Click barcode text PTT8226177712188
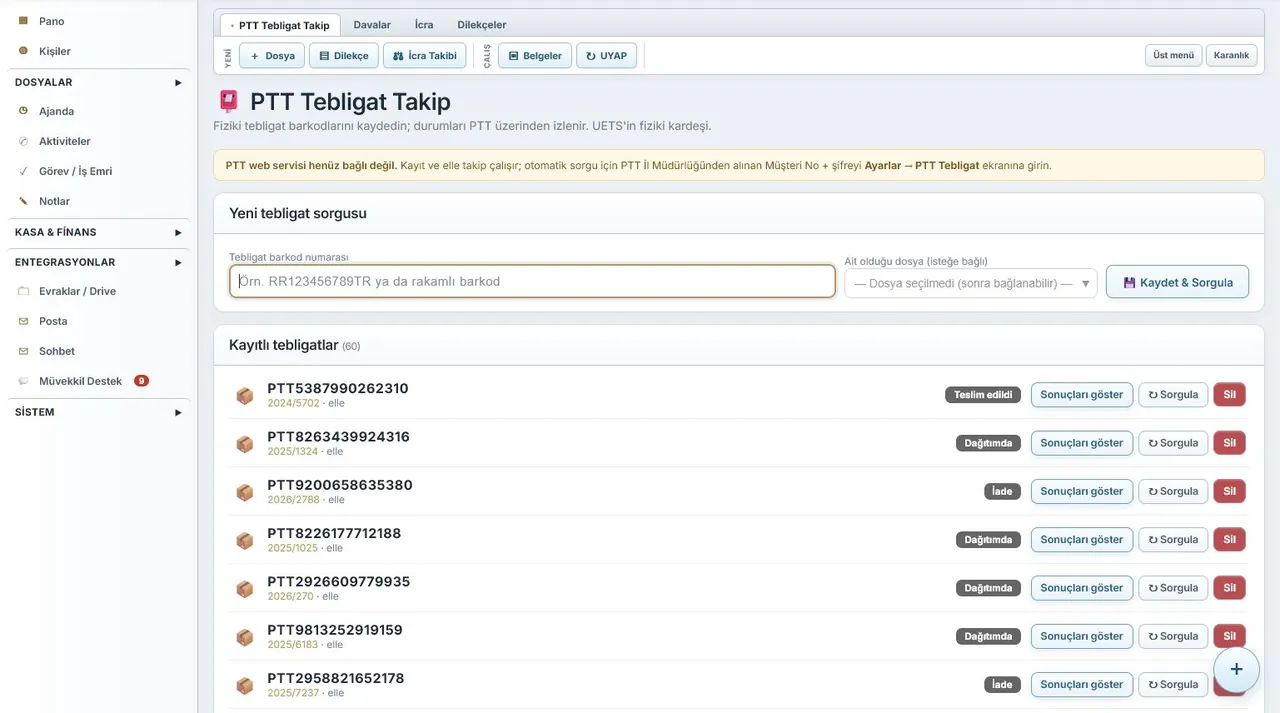1280x713 pixels. (x=334, y=533)
